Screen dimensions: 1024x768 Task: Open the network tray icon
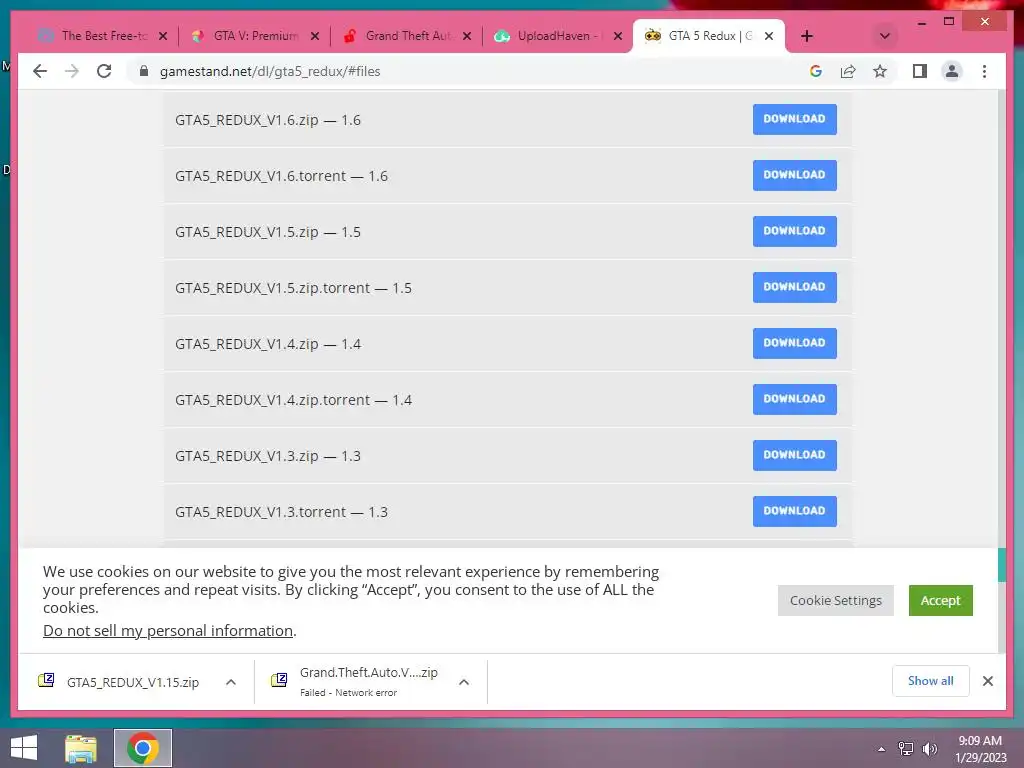click(x=906, y=749)
